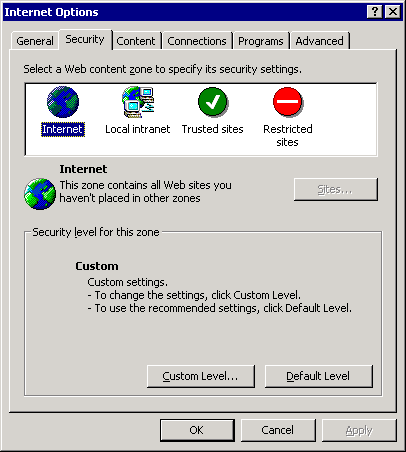
Task: Go to the Advanced tab
Action: click(319, 41)
